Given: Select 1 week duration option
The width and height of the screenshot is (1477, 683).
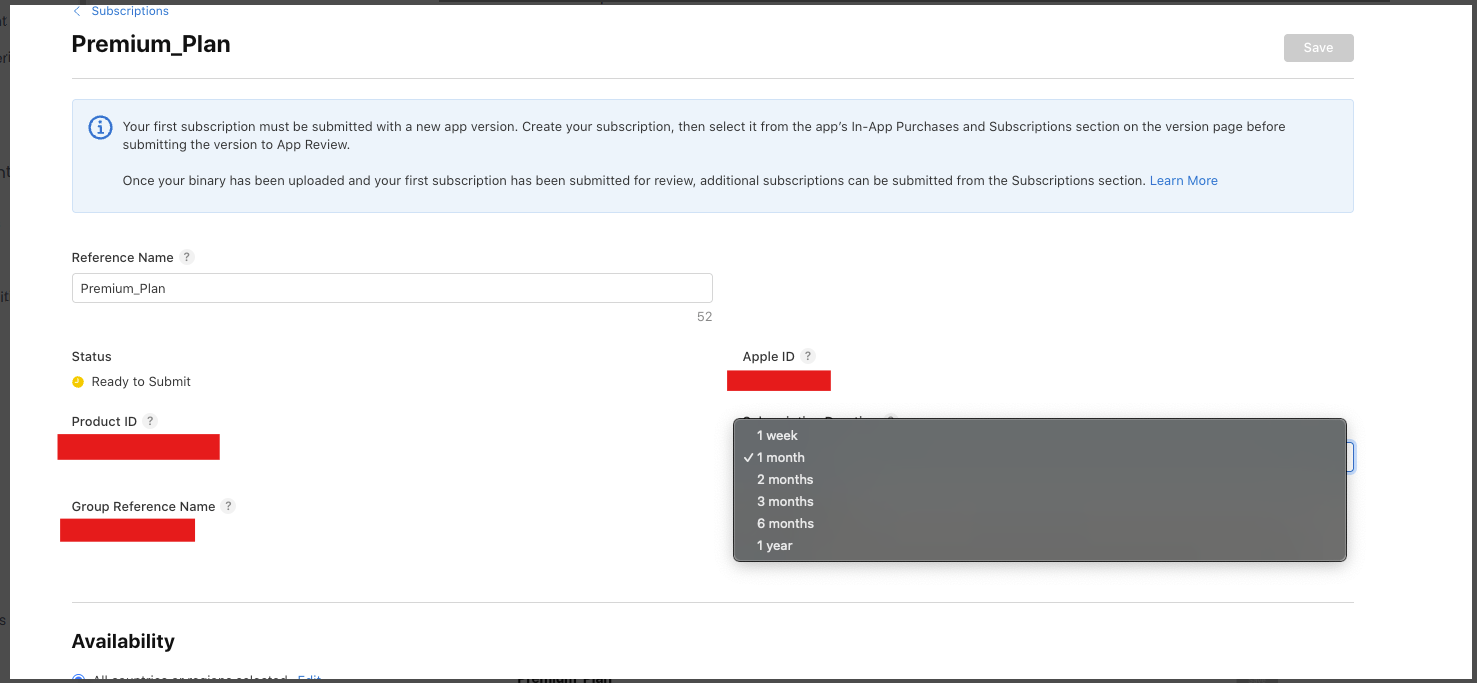Looking at the screenshot, I should (x=1040, y=435).
